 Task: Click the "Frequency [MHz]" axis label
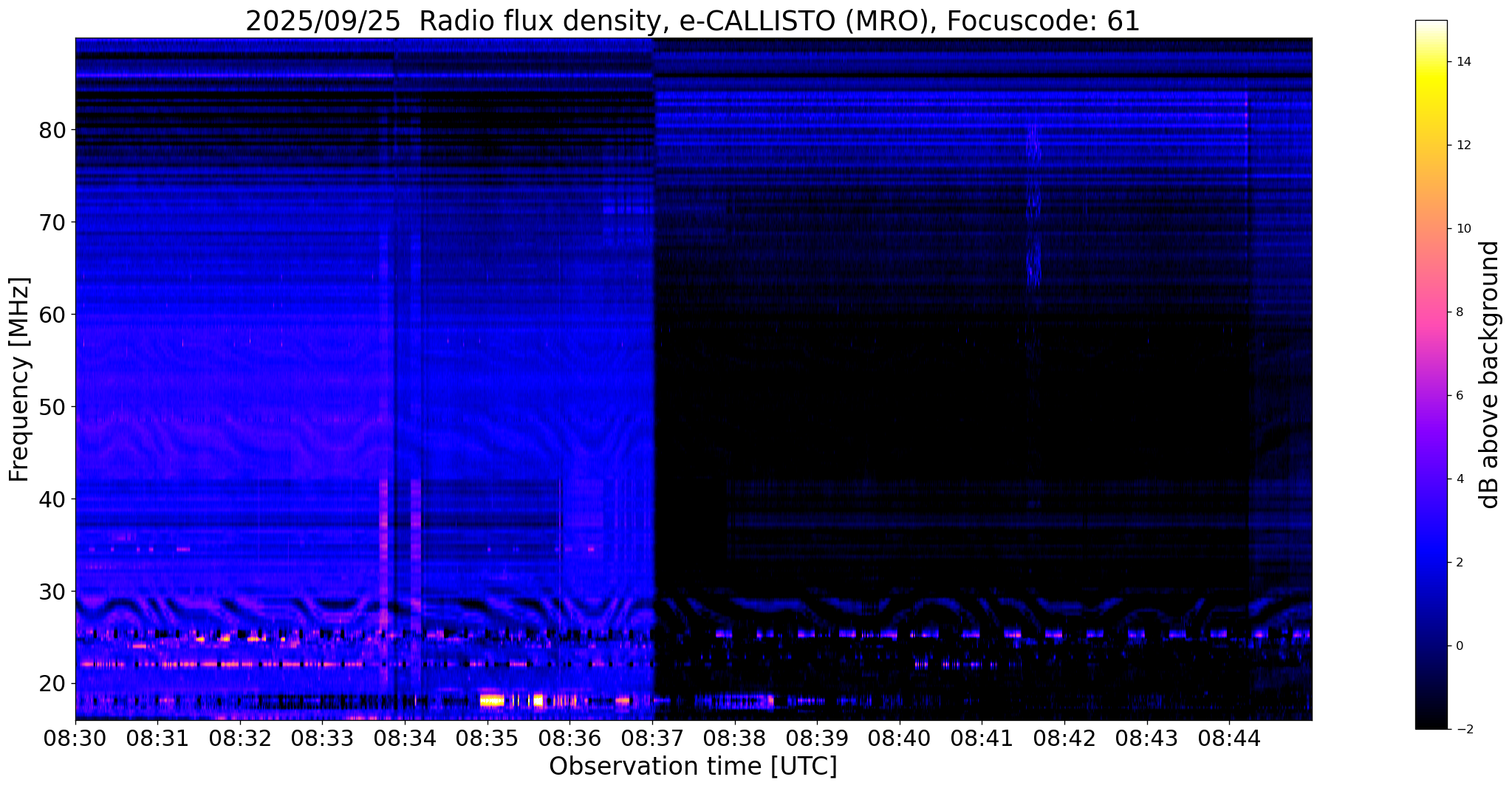pyautogui.click(x=20, y=379)
